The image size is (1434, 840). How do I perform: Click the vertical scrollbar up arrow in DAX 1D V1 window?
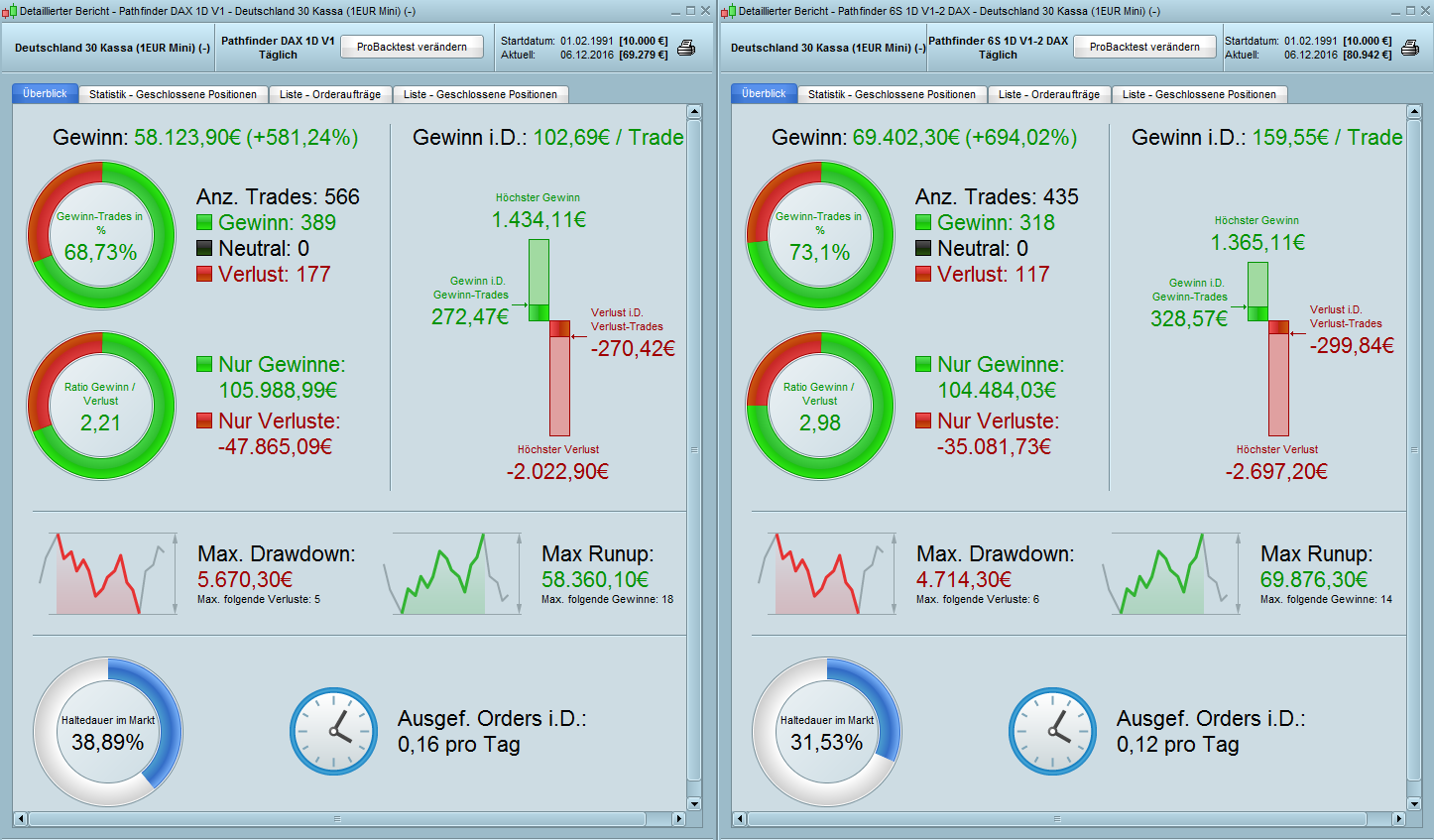(x=694, y=112)
